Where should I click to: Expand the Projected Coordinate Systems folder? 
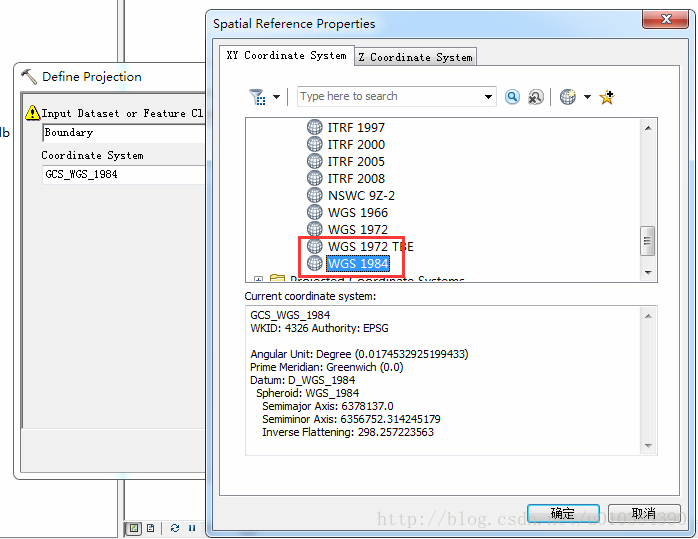coord(258,279)
